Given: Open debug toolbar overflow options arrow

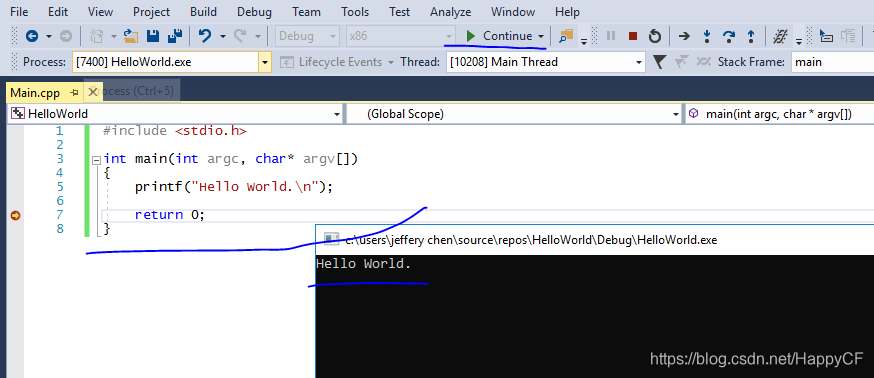Looking at the screenshot, I should tap(799, 41).
